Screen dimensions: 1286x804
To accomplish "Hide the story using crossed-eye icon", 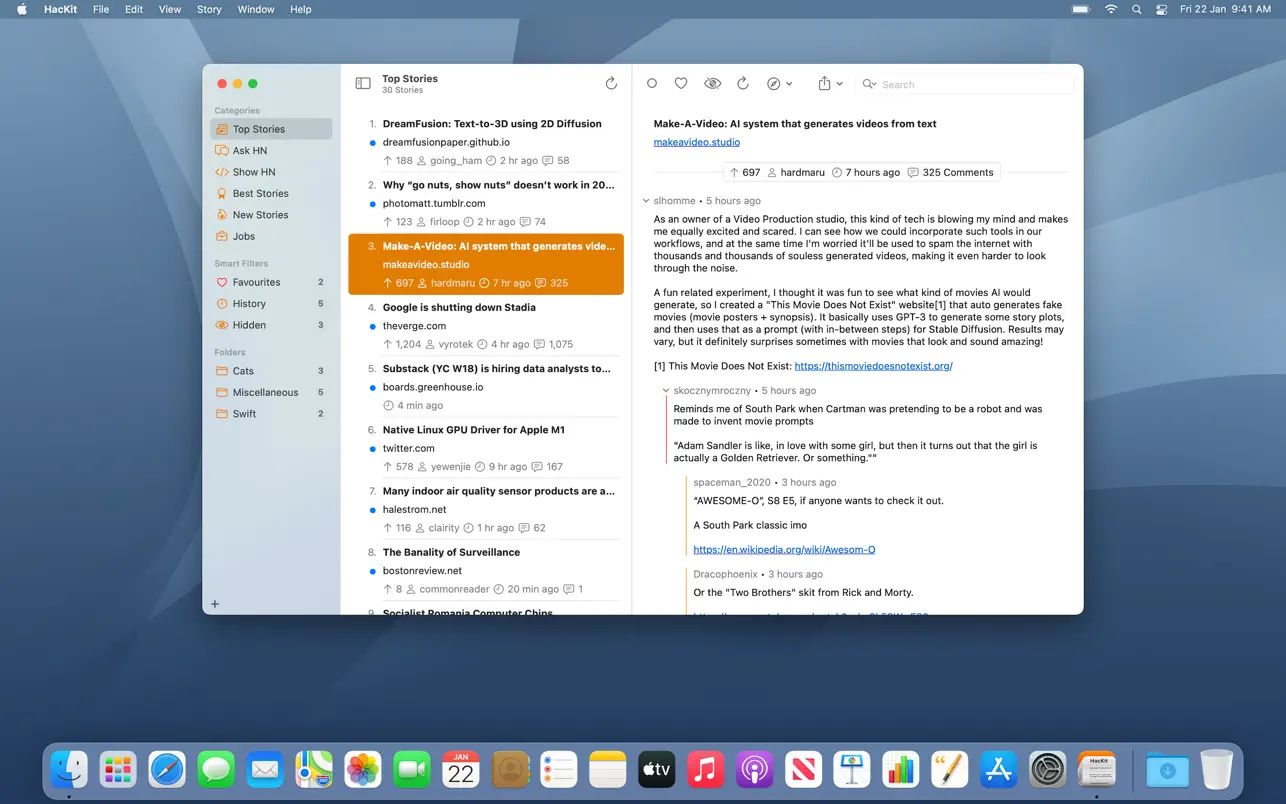I will click(x=712, y=83).
